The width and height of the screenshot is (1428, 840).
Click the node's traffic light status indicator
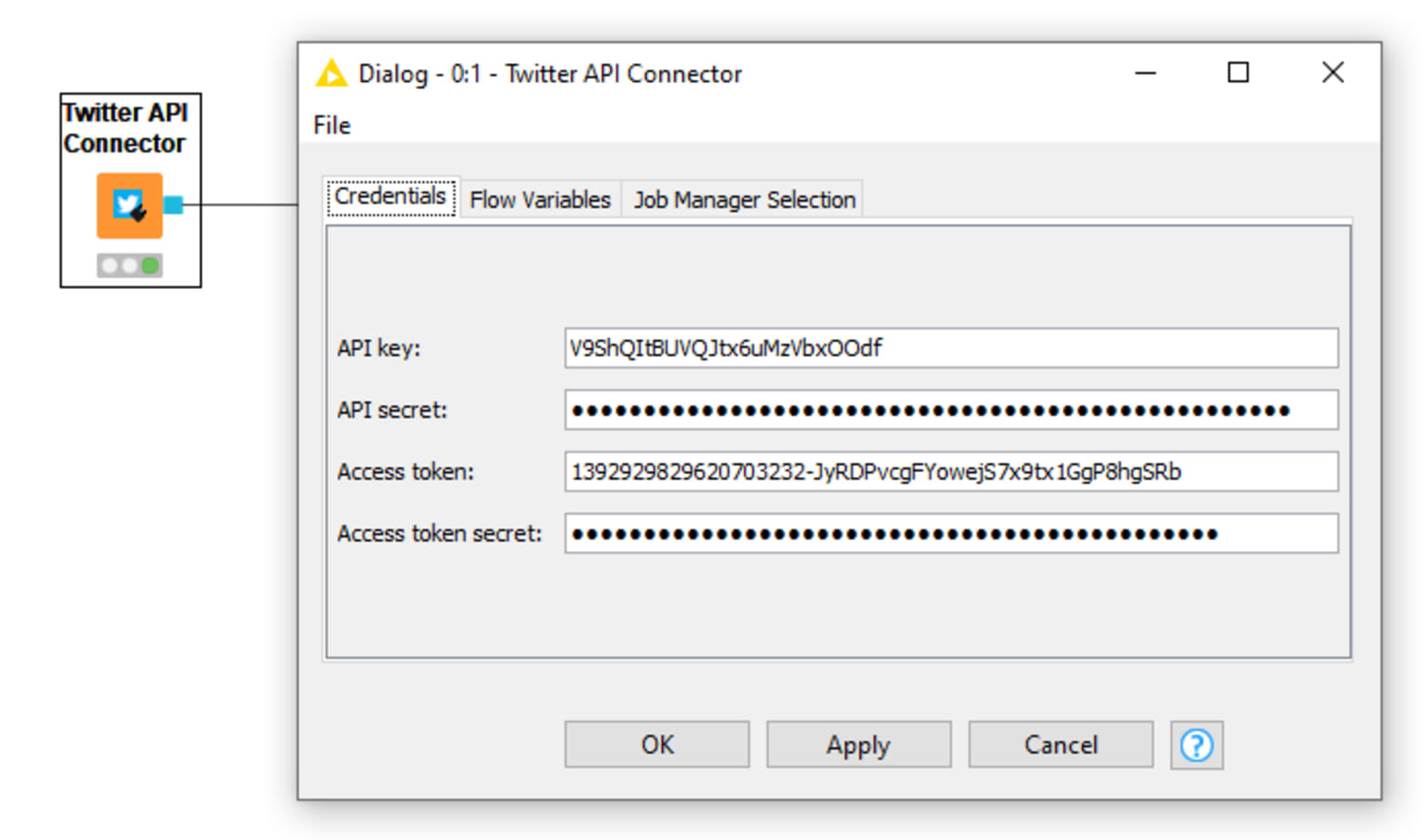pos(129,266)
